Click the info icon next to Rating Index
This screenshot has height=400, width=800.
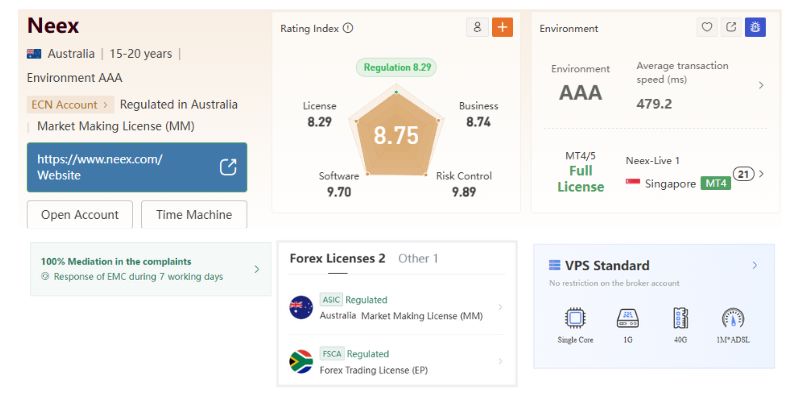(348, 28)
